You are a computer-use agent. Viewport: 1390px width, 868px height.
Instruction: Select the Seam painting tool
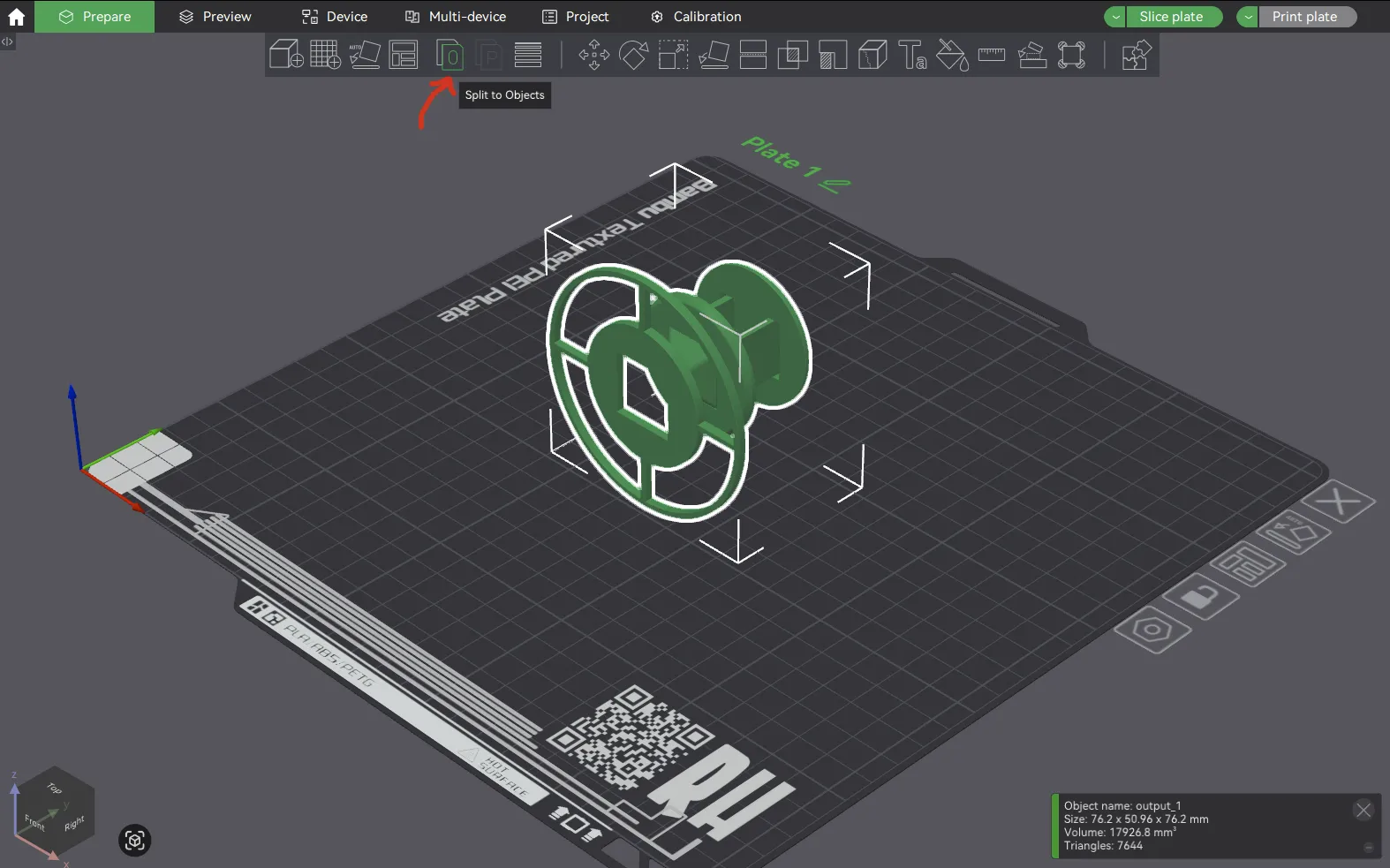pos(873,55)
